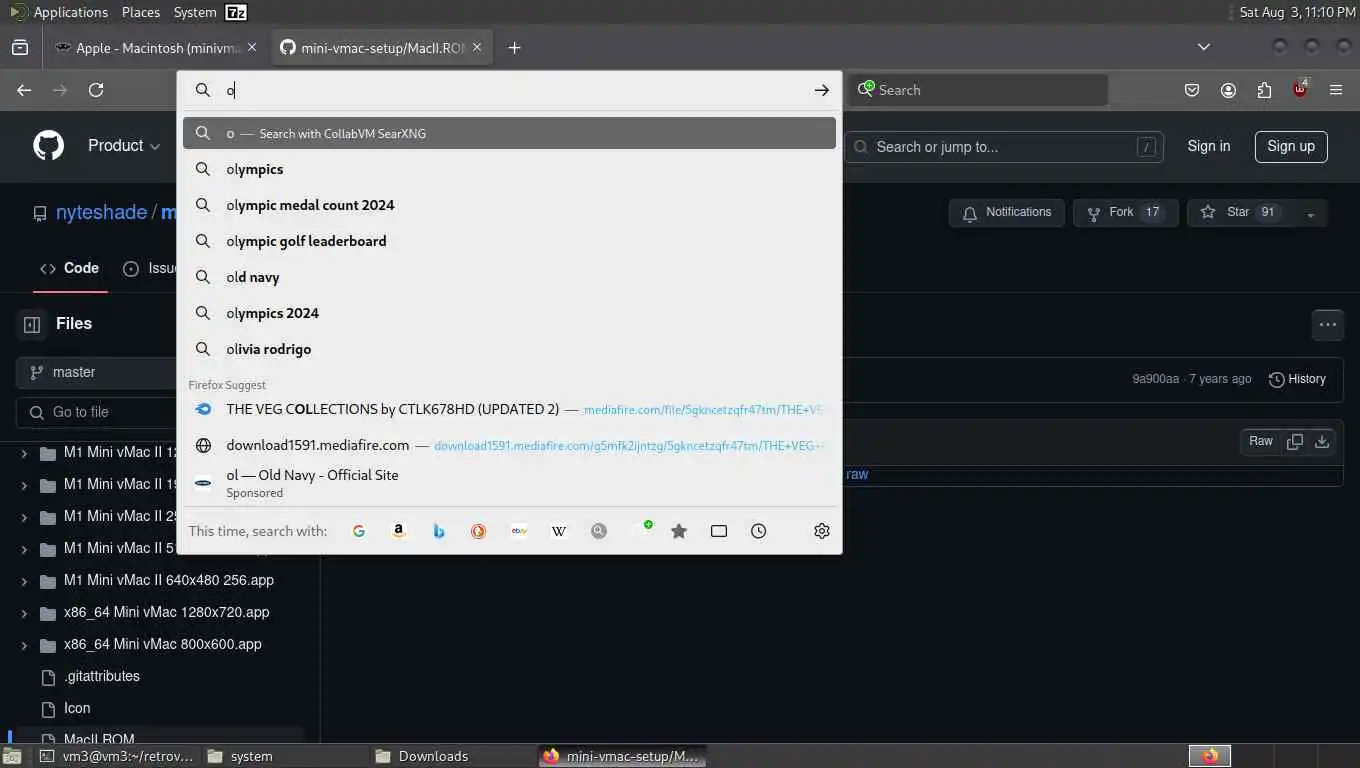Search history via the clock icon

coord(759,531)
